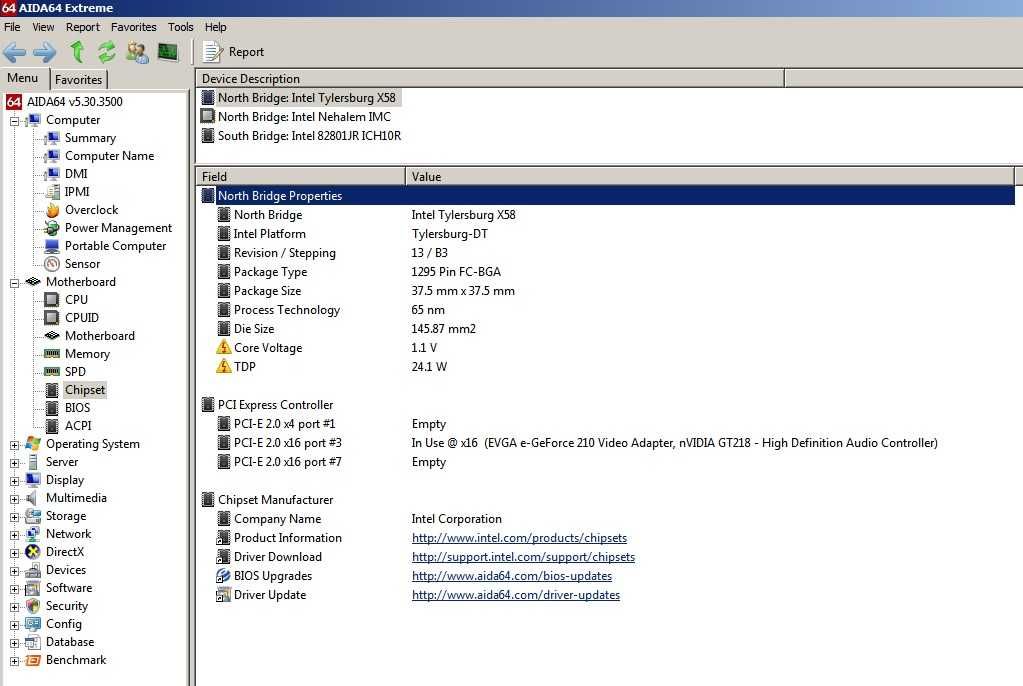Click the Core Voltage warning icon
The width and height of the screenshot is (1023, 686).
224,347
